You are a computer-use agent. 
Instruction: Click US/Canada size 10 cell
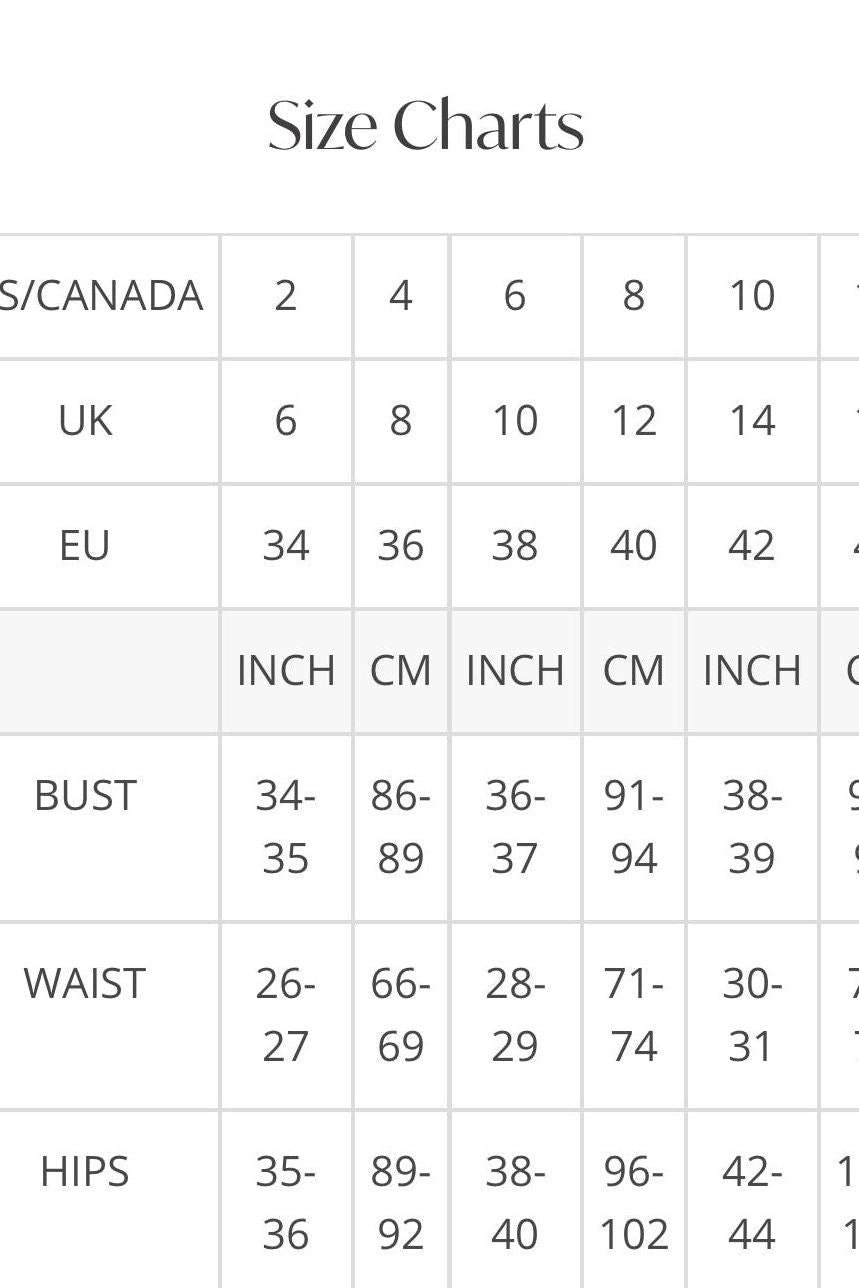point(752,296)
